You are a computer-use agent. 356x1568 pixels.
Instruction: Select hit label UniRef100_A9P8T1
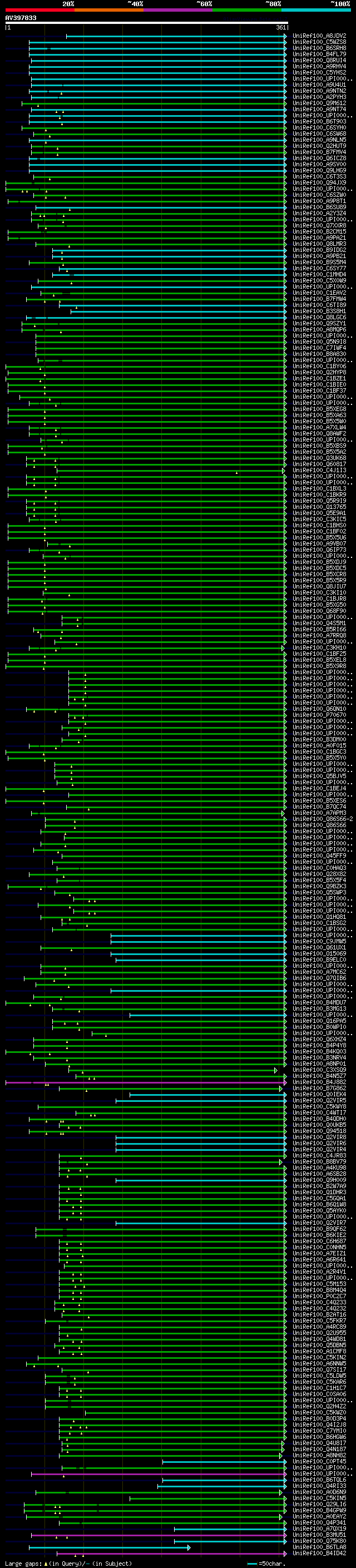point(319,201)
